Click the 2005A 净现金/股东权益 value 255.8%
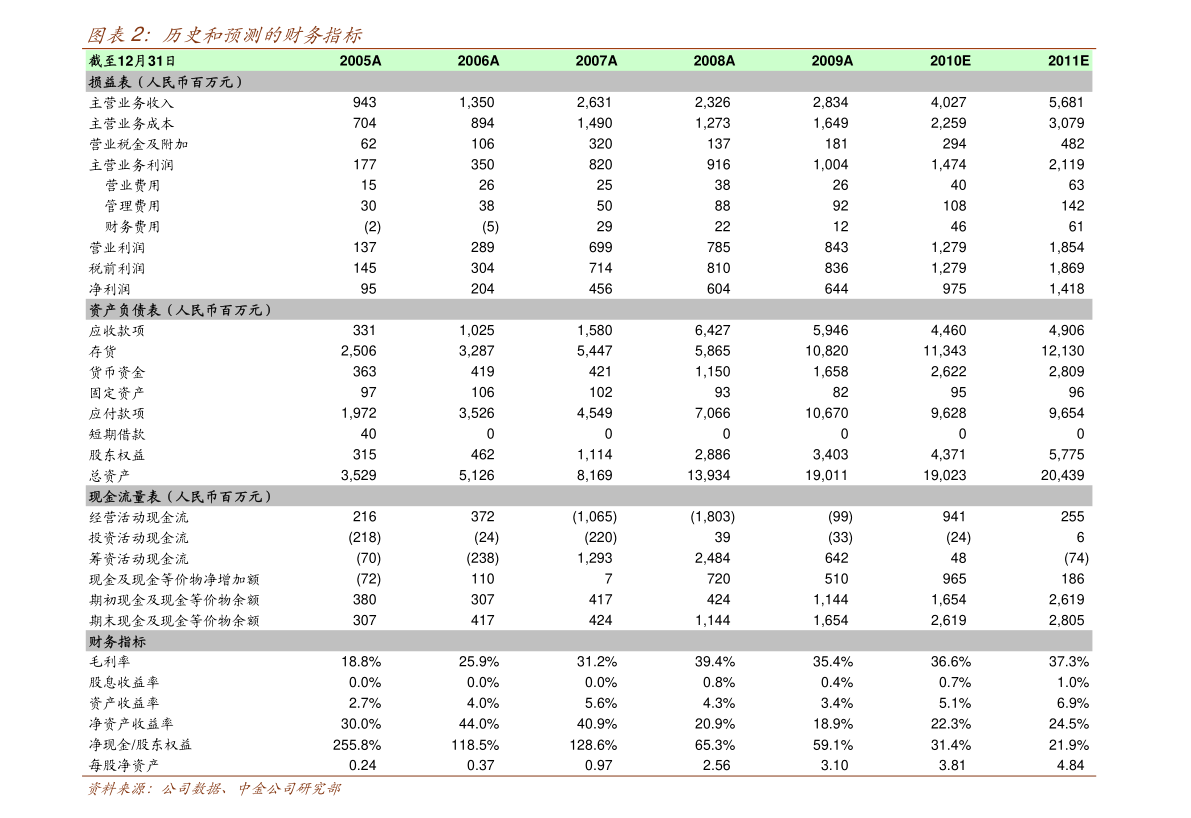Viewport: 1191px width, 818px height. tap(357, 745)
